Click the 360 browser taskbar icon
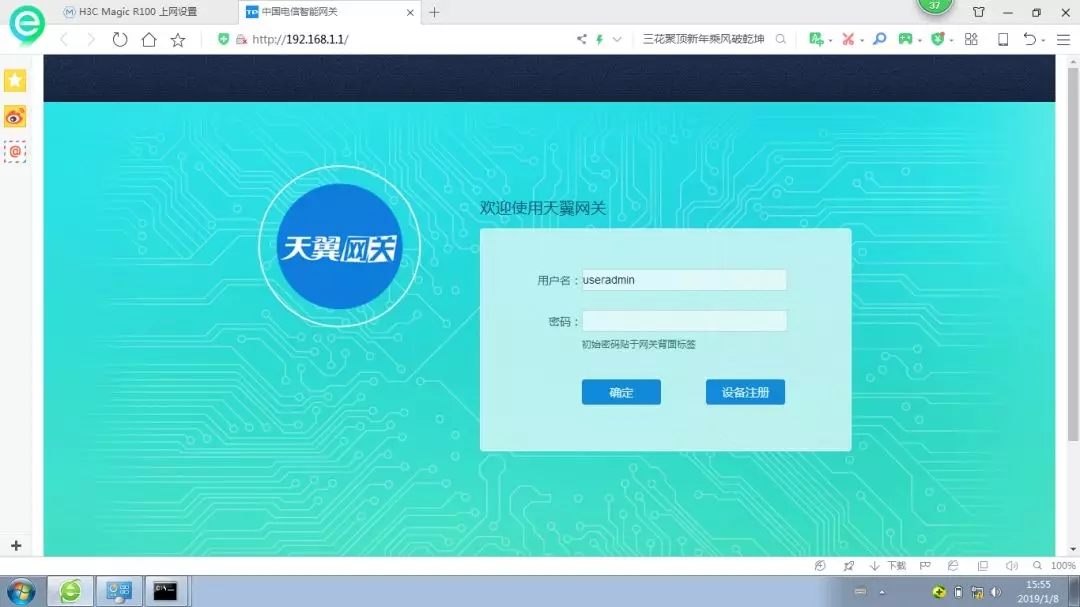Image resolution: width=1080 pixels, height=607 pixels. pos(70,591)
